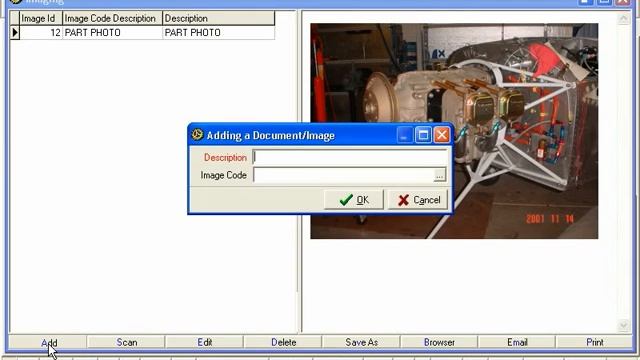The width and height of the screenshot is (640, 360).
Task: Click the Email button
Action: point(517,342)
